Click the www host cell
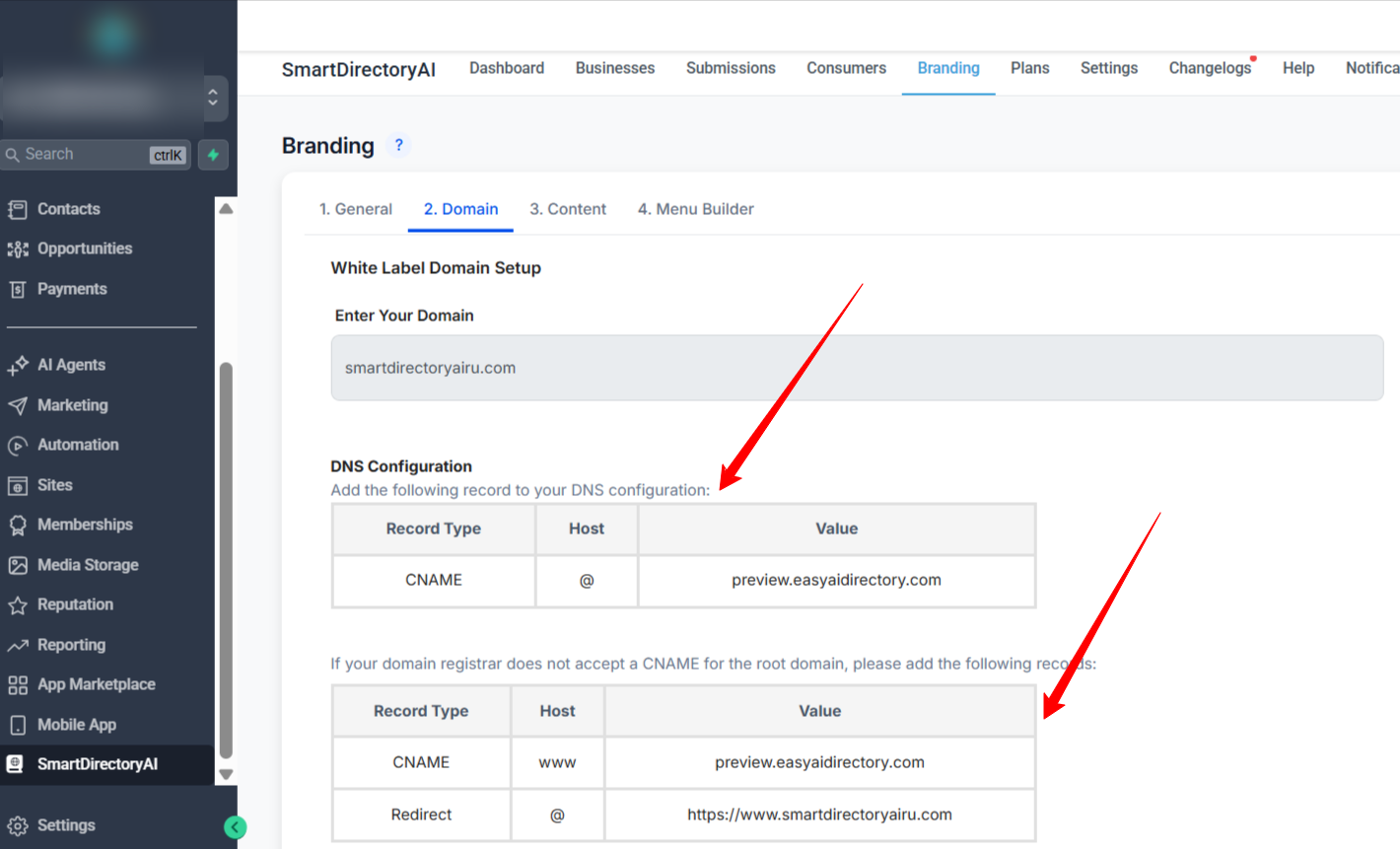This screenshot has height=849, width=1400. pyautogui.click(x=557, y=762)
